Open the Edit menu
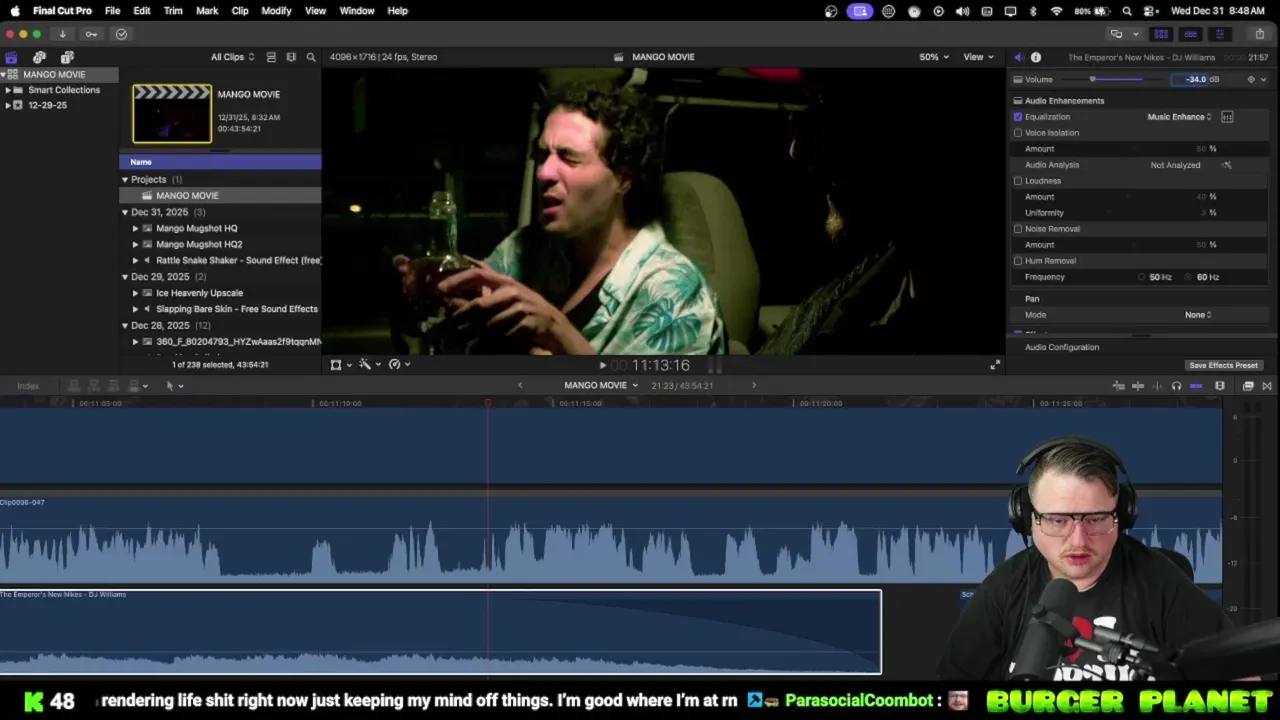 click(142, 11)
